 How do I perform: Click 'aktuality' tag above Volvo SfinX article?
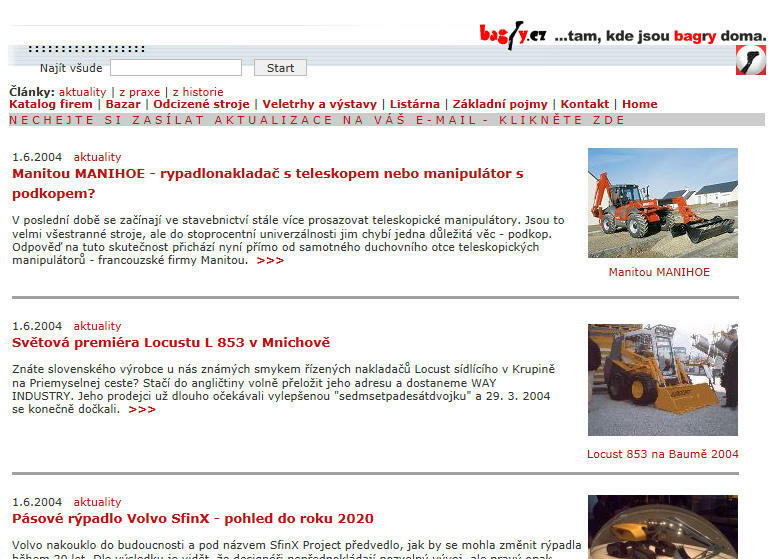pos(98,502)
